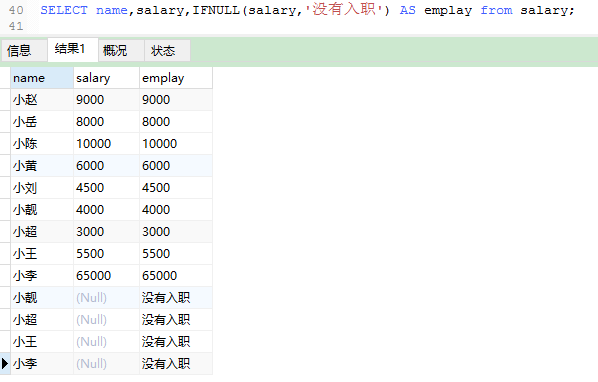
Task: Click line number 40 in editor gutter
Action: 16,10
